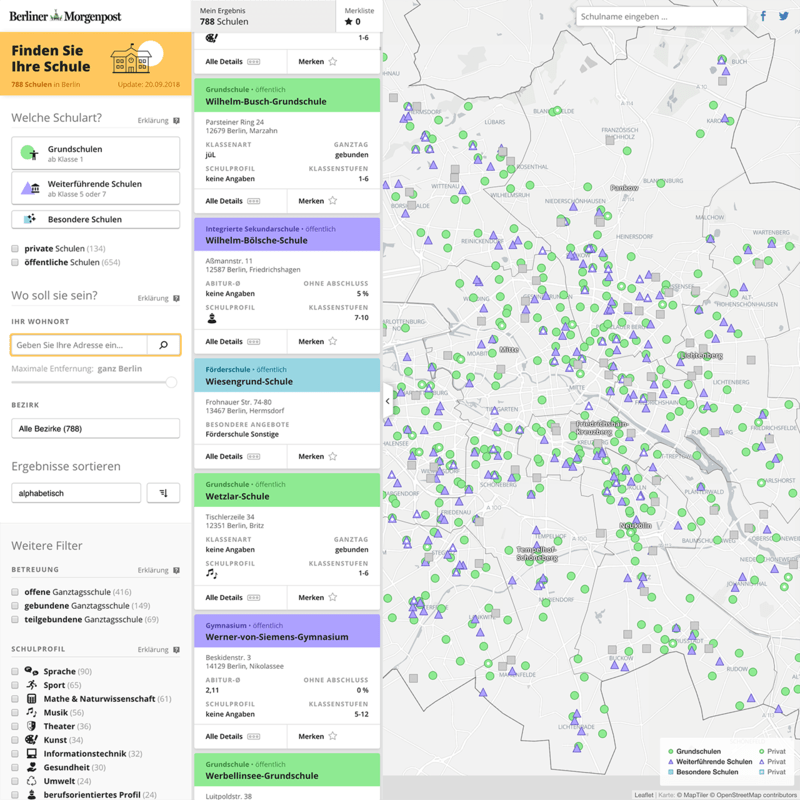Tick the Musik school profile checkbox

(15, 712)
